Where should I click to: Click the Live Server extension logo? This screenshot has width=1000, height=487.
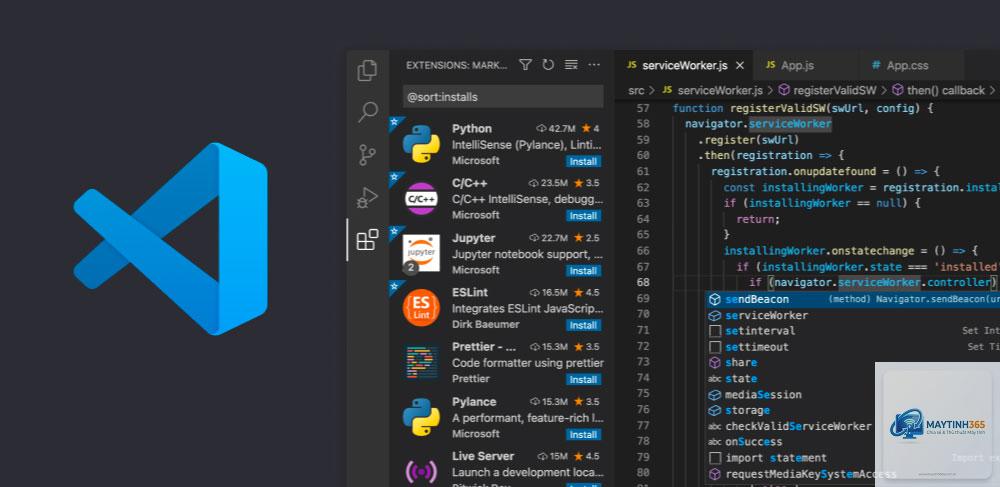(421, 472)
